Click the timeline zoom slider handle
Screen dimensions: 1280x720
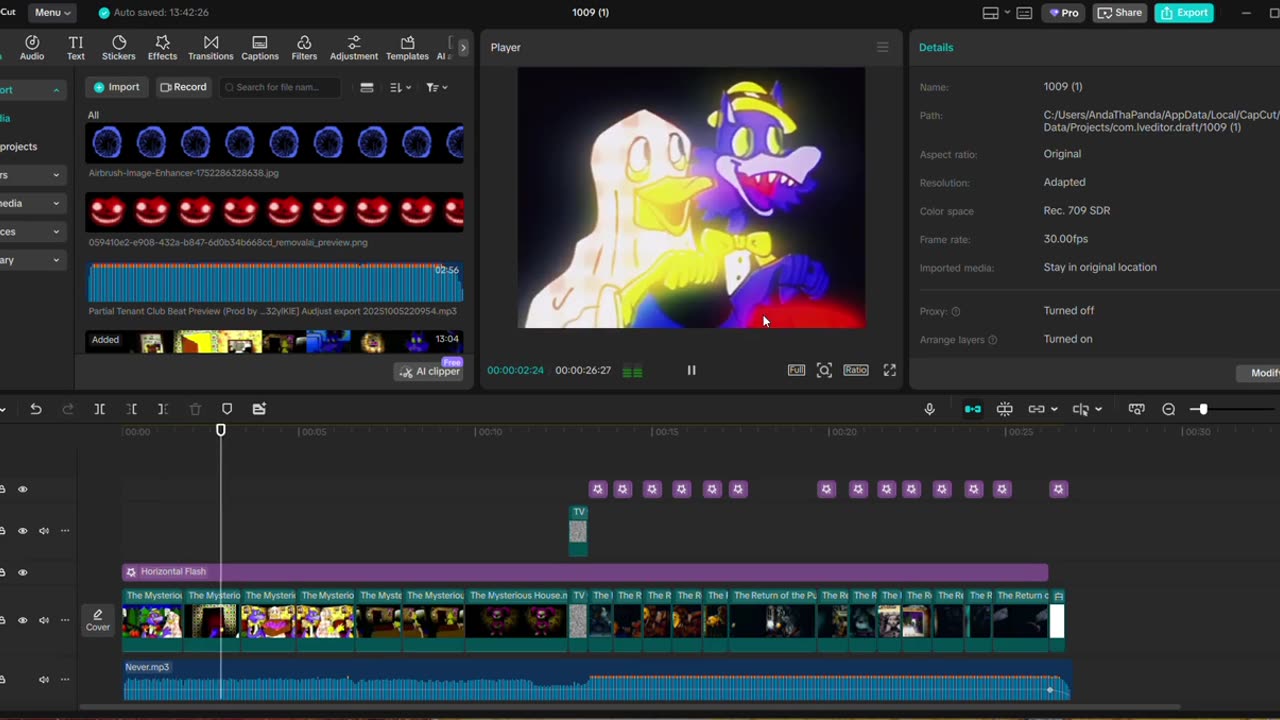point(1203,409)
